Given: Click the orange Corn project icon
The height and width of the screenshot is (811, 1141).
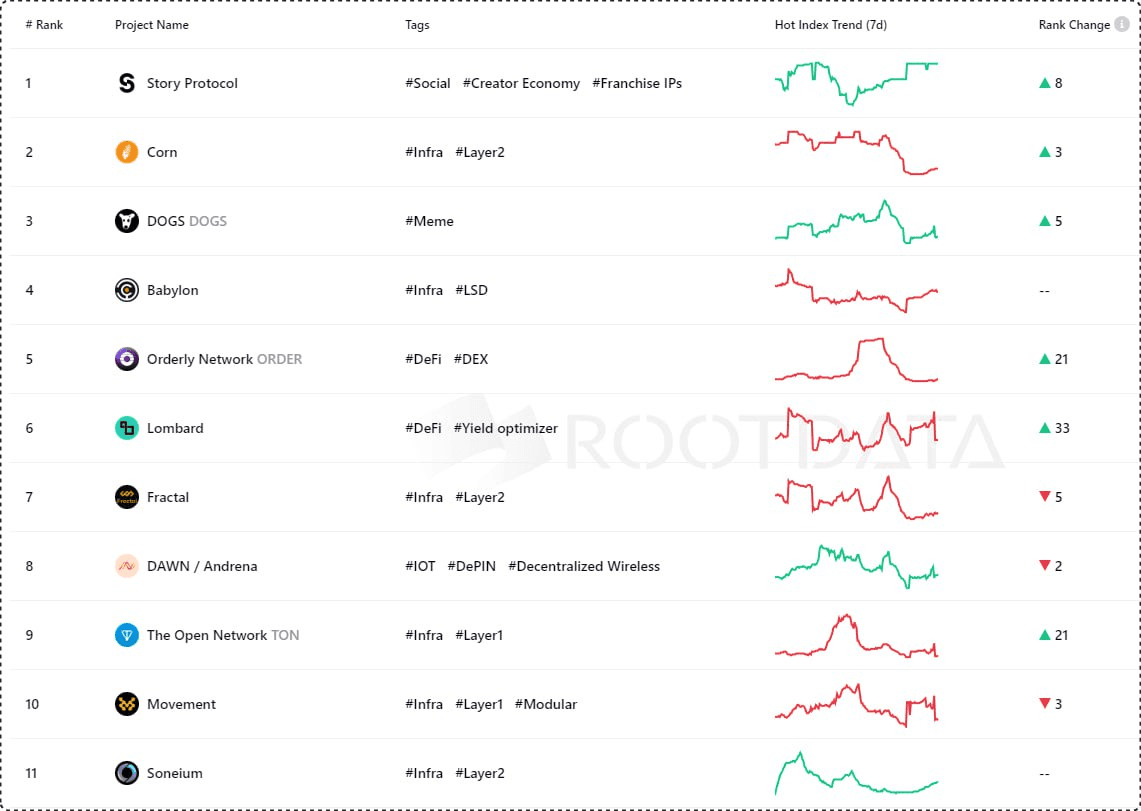Looking at the screenshot, I should coord(127,152).
